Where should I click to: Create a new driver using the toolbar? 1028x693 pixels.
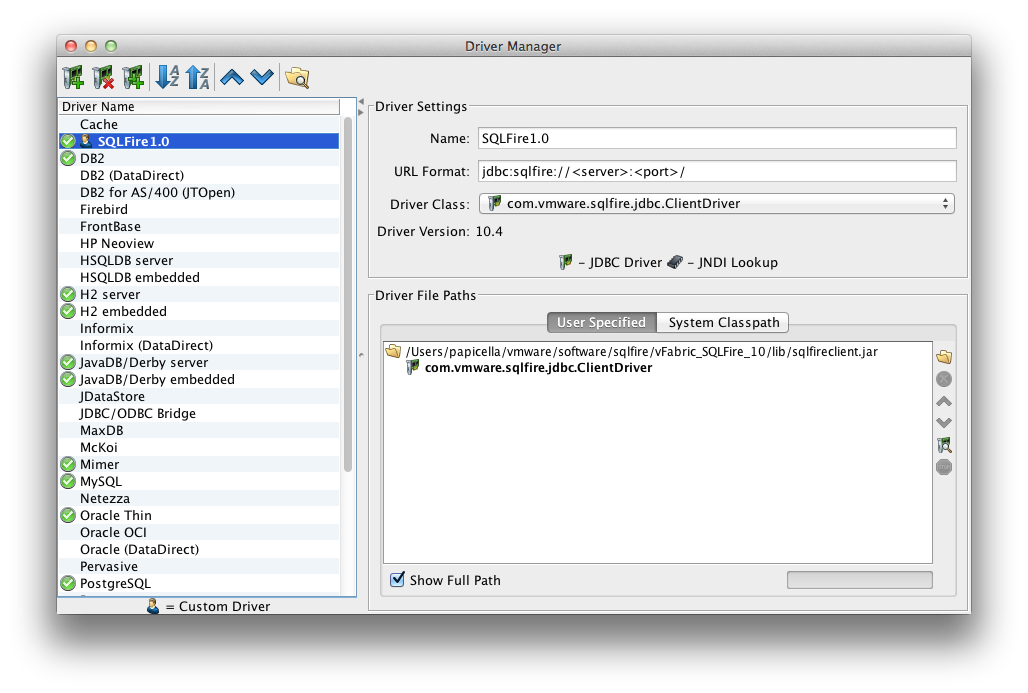[x=74, y=77]
